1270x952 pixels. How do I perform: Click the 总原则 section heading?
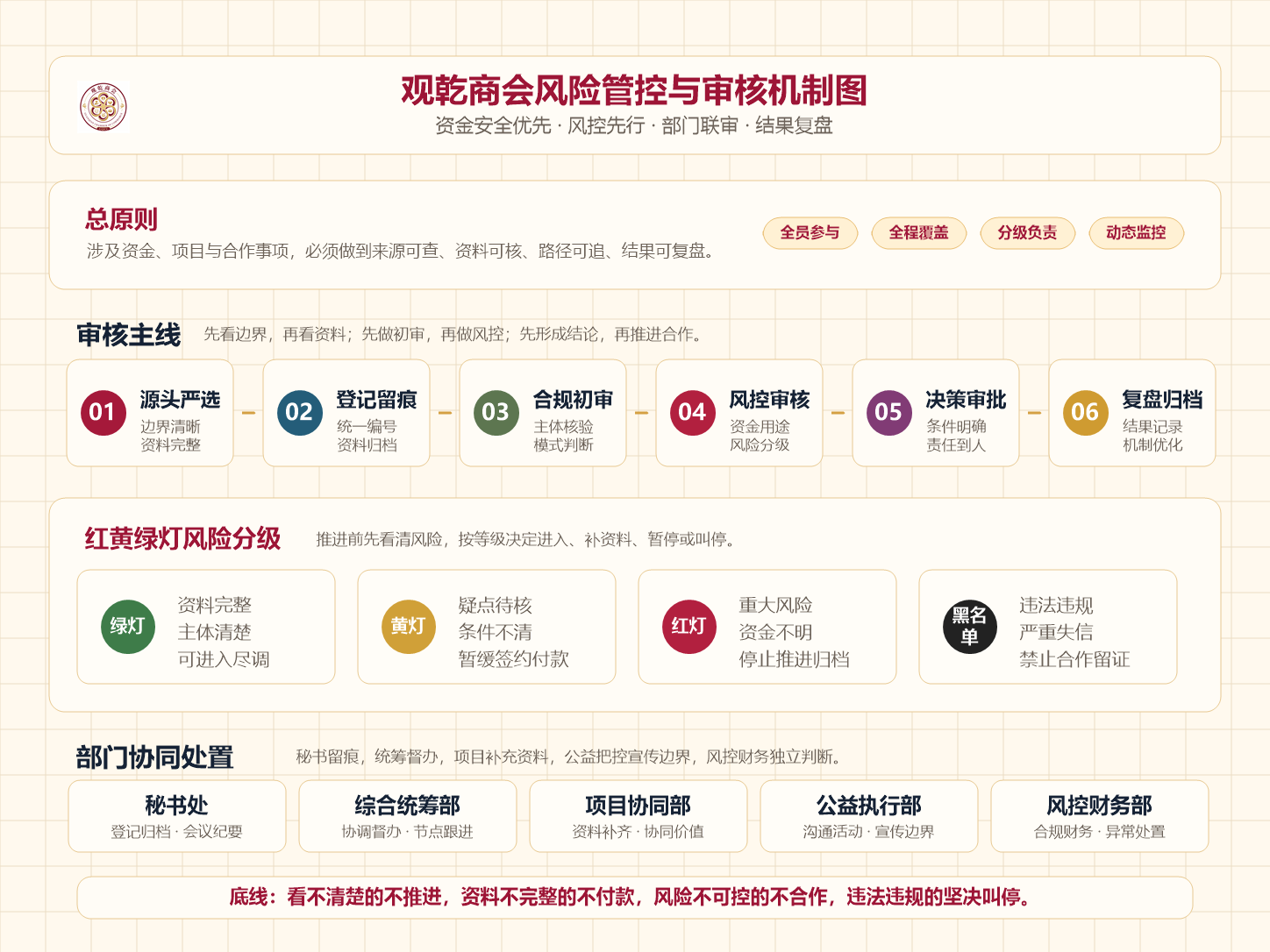(x=121, y=219)
